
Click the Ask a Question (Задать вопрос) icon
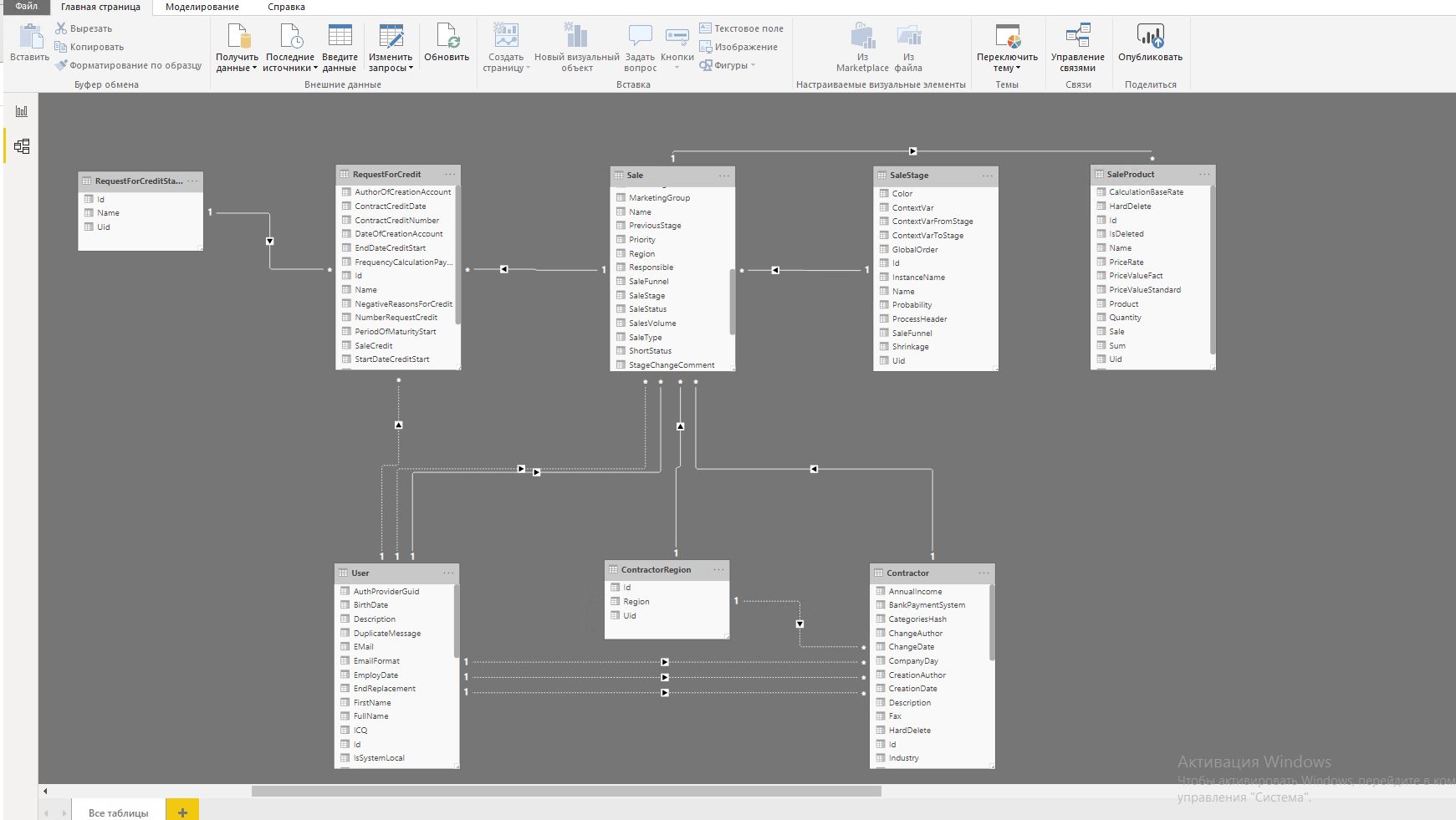click(x=640, y=36)
